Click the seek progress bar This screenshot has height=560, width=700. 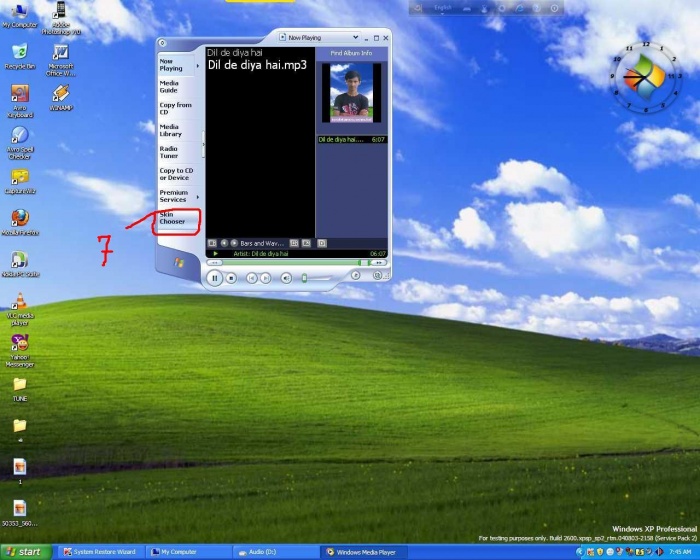coord(296,263)
